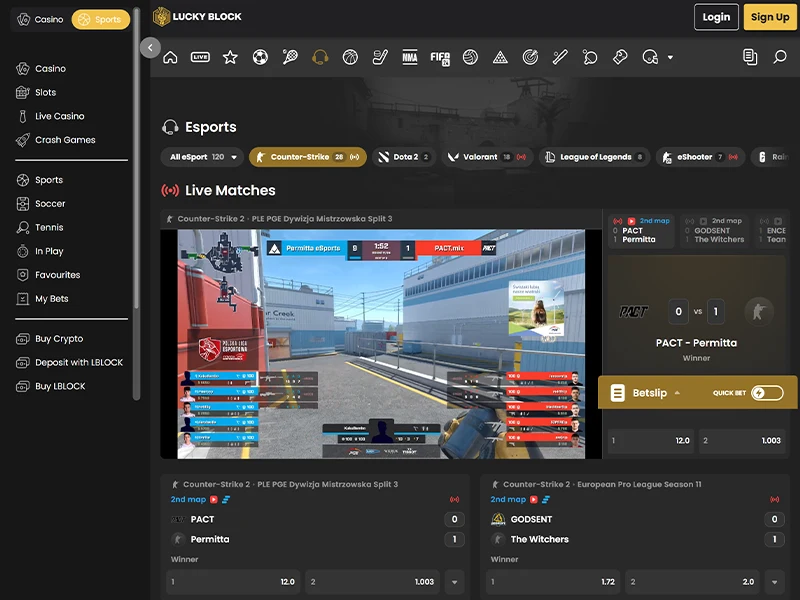Select the ice hockey sport icon
This screenshot has width=800, height=600.
click(x=380, y=57)
